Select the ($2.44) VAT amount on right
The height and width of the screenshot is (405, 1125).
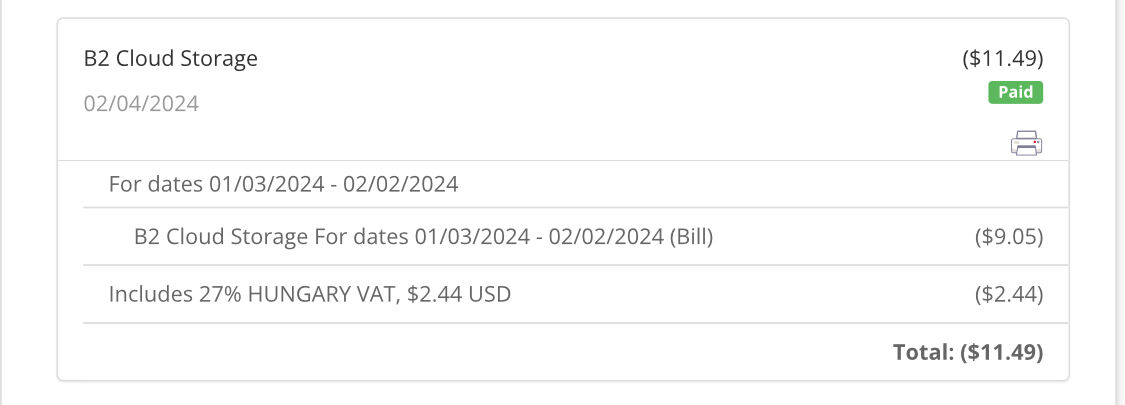point(1009,294)
